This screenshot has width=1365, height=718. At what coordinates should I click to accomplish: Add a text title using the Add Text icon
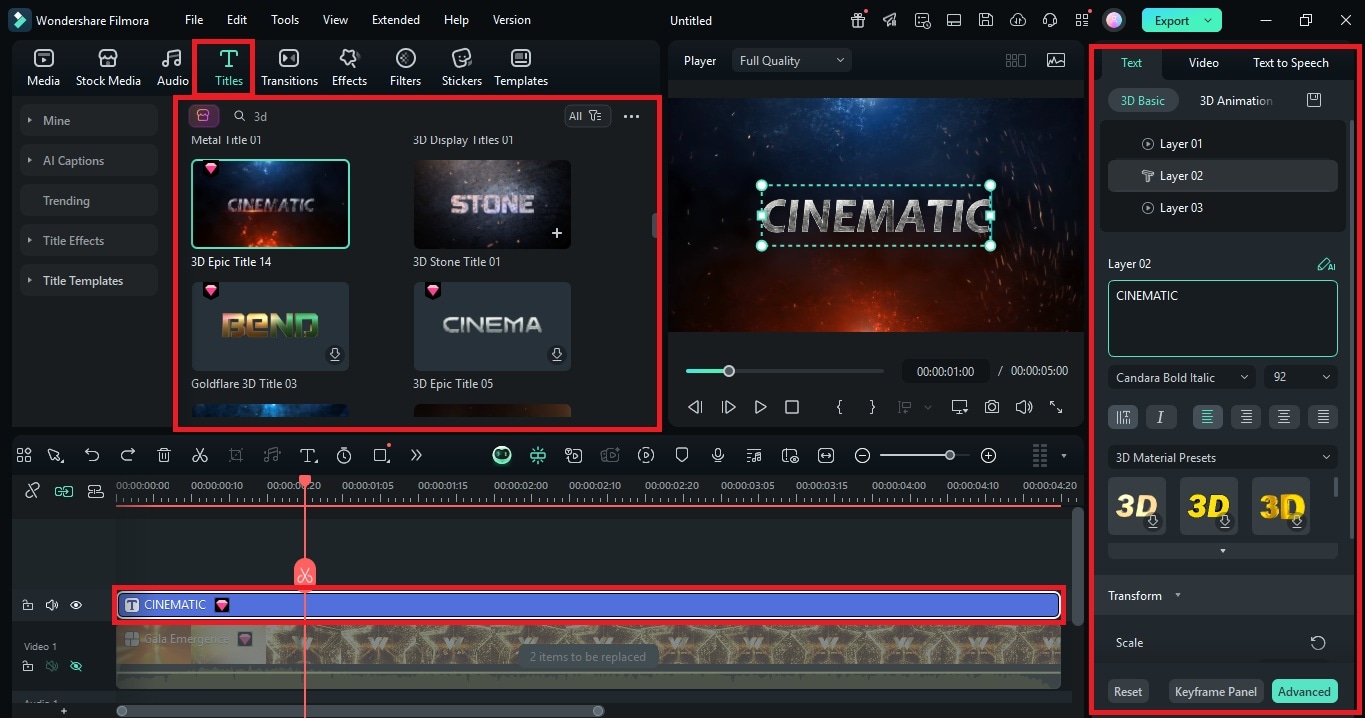tap(308, 455)
